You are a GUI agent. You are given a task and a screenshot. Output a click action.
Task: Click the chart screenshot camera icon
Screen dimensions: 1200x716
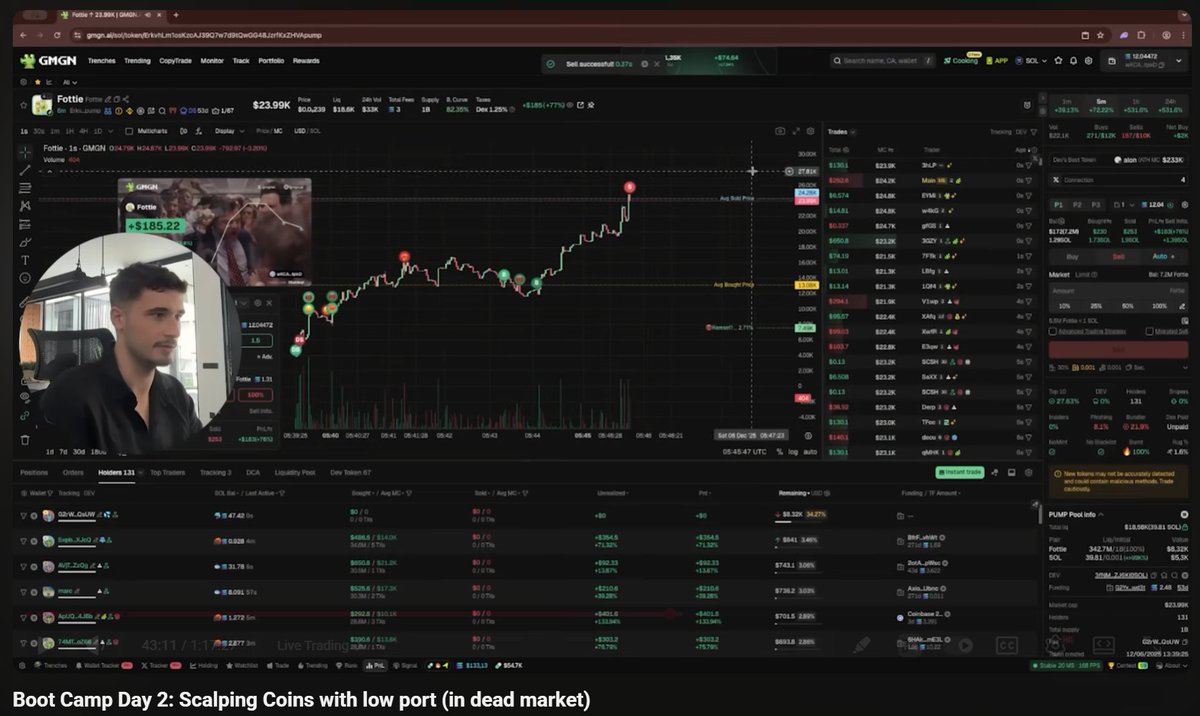[780, 131]
